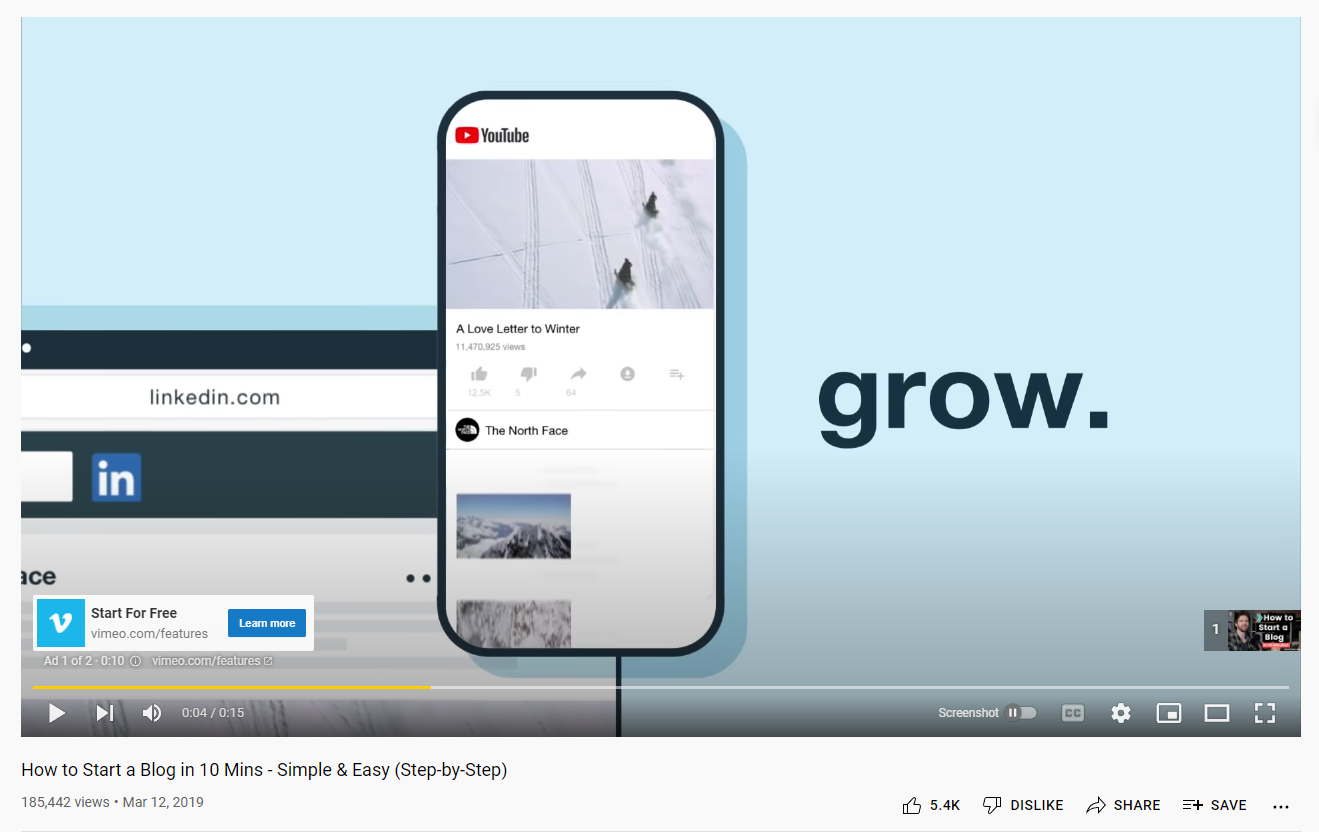Skip to the next video
1319x832 pixels.
pos(105,713)
